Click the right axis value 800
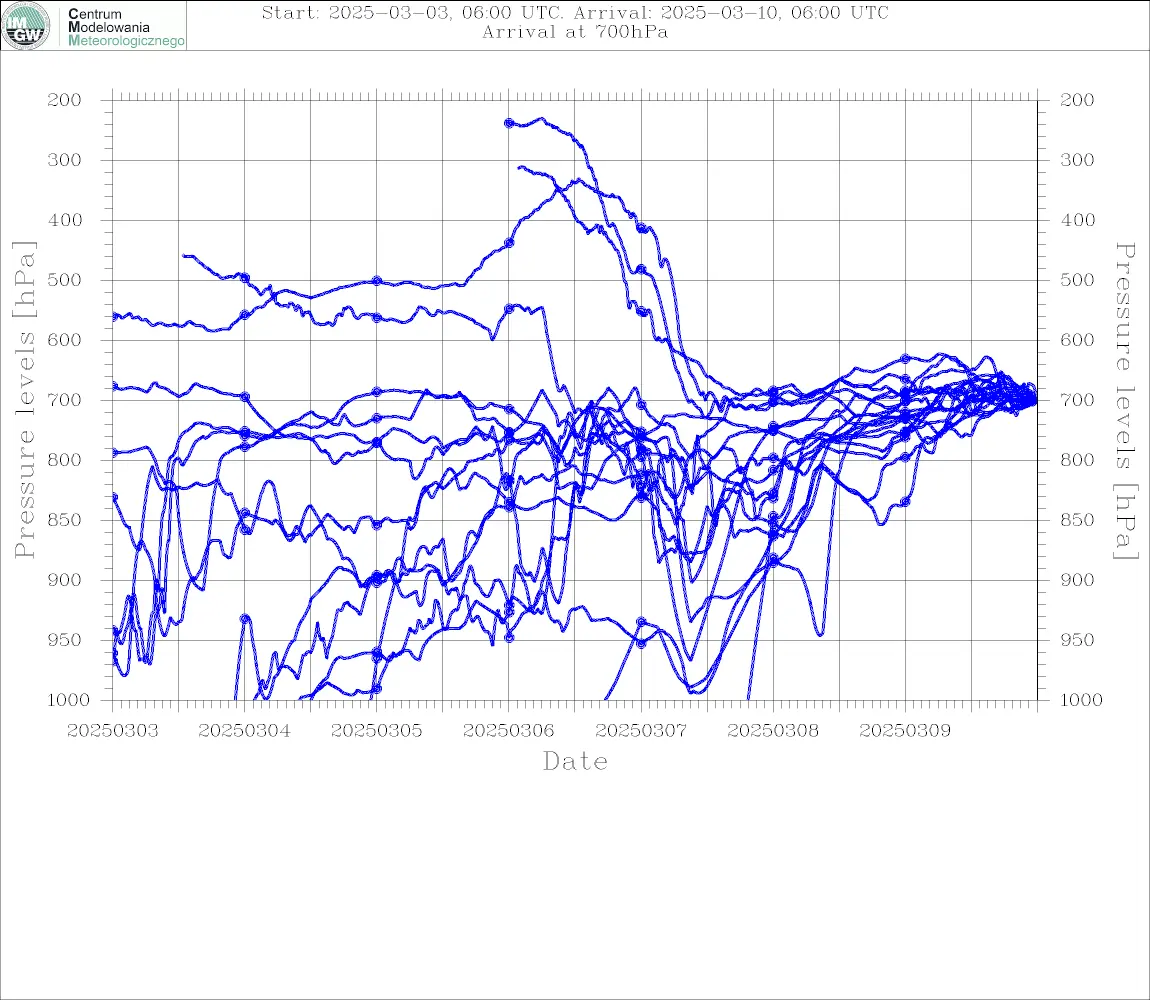The height and width of the screenshot is (1000, 1150). 1077,460
